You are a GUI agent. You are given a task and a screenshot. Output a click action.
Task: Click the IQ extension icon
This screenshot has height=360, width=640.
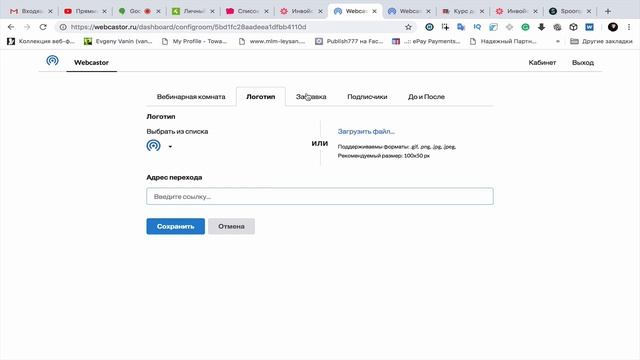[x=477, y=27]
